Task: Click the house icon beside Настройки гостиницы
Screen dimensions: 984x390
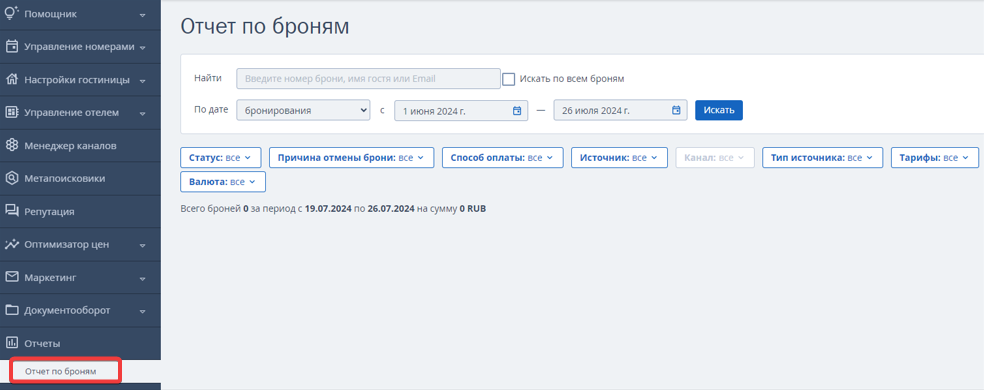Action: 11,80
